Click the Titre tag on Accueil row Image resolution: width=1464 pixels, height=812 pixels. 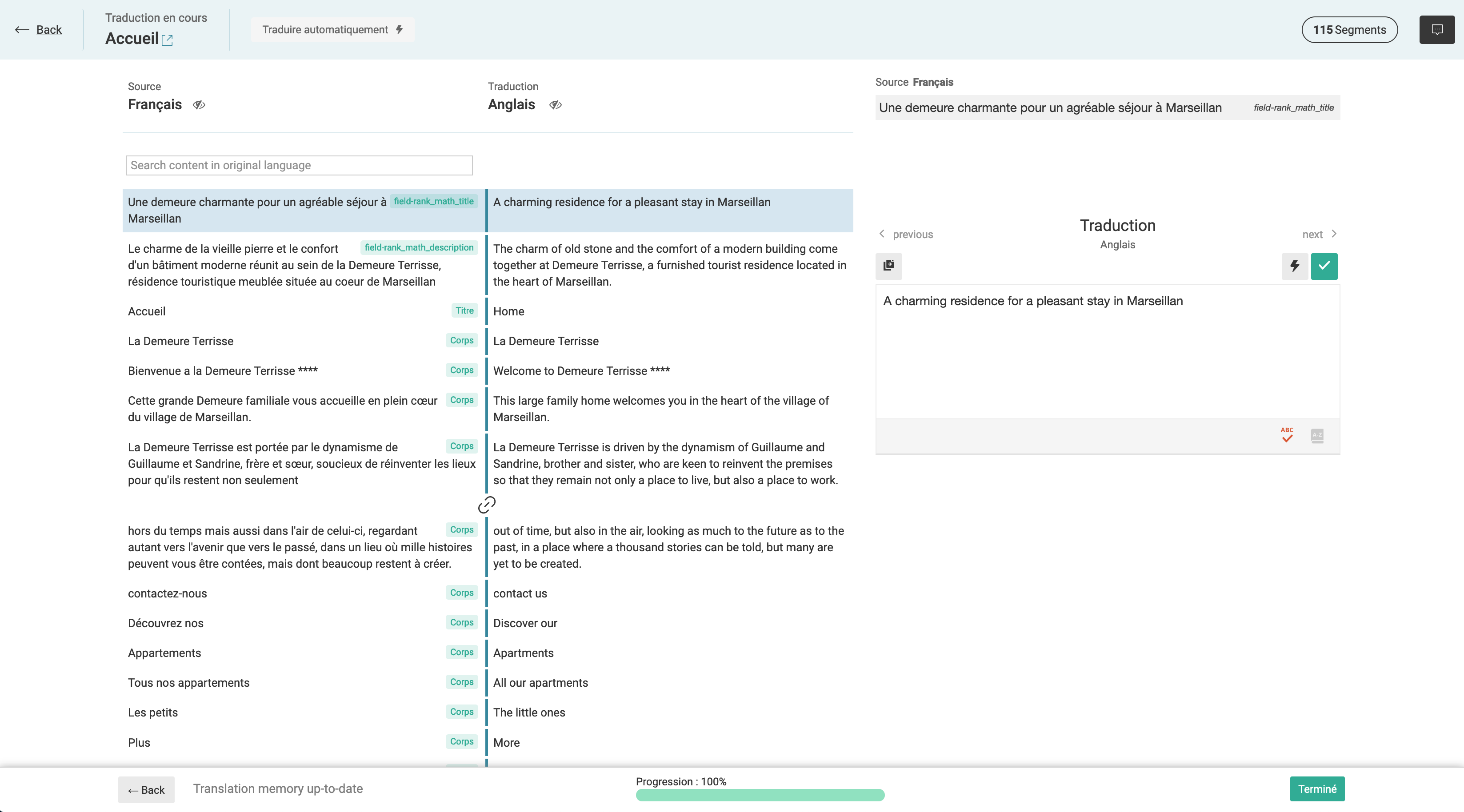point(464,310)
